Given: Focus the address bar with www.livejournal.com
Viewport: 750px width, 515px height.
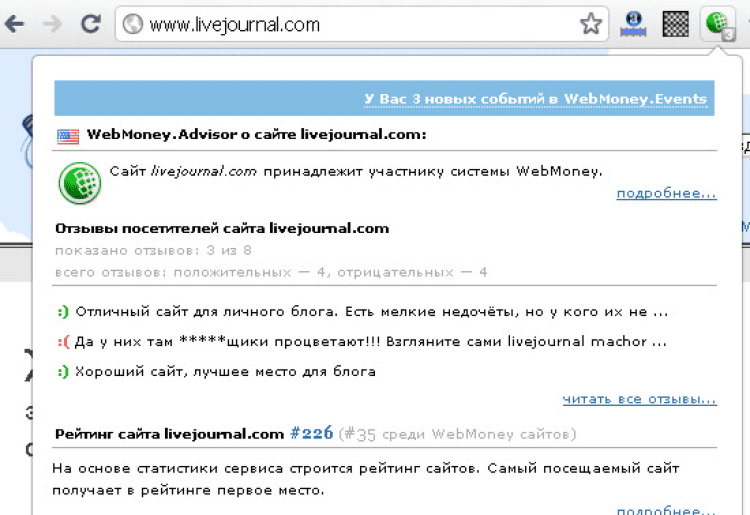Looking at the screenshot, I should click(x=362, y=24).
